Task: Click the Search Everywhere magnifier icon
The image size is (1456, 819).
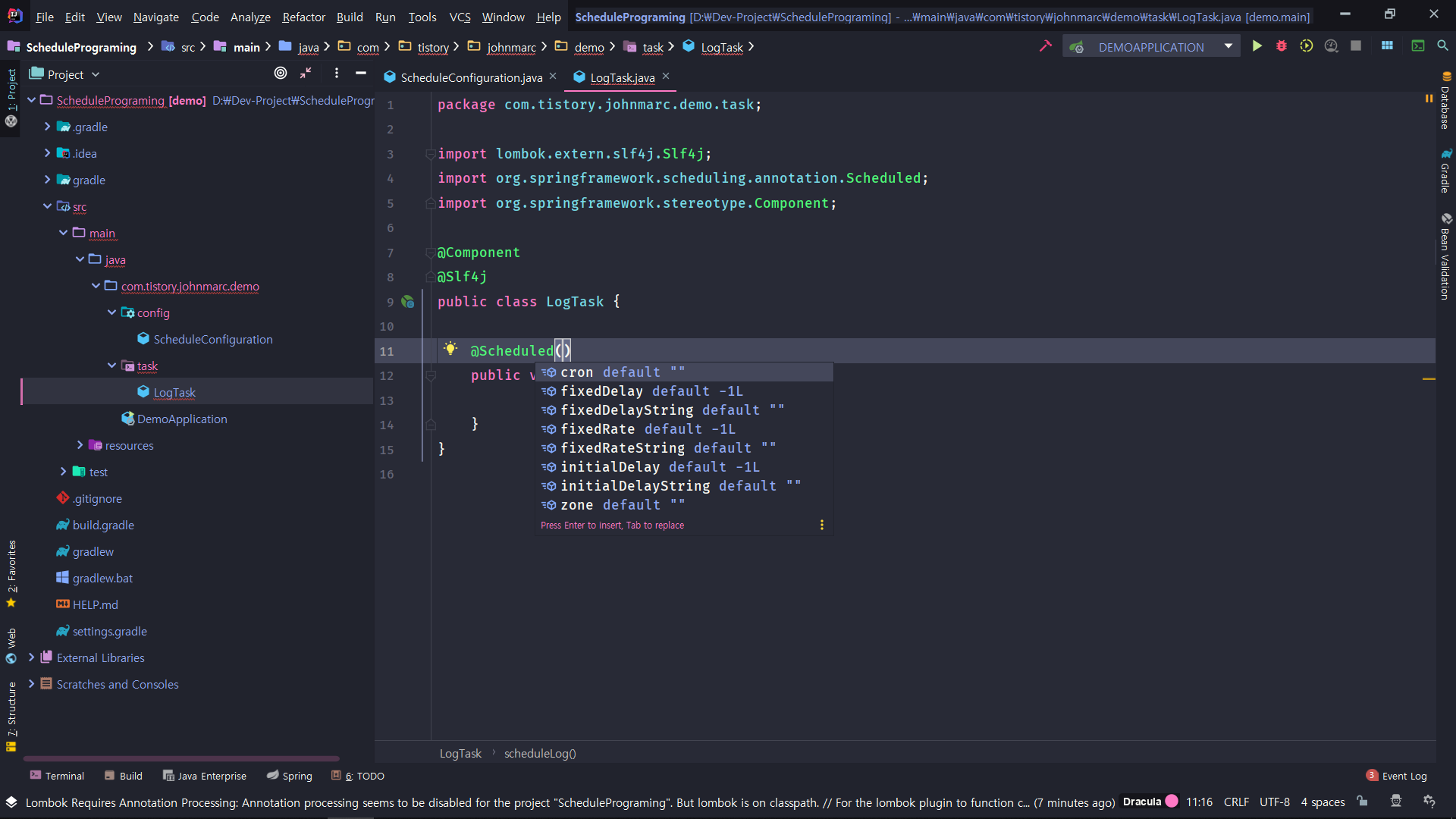Action: pos(1442,46)
